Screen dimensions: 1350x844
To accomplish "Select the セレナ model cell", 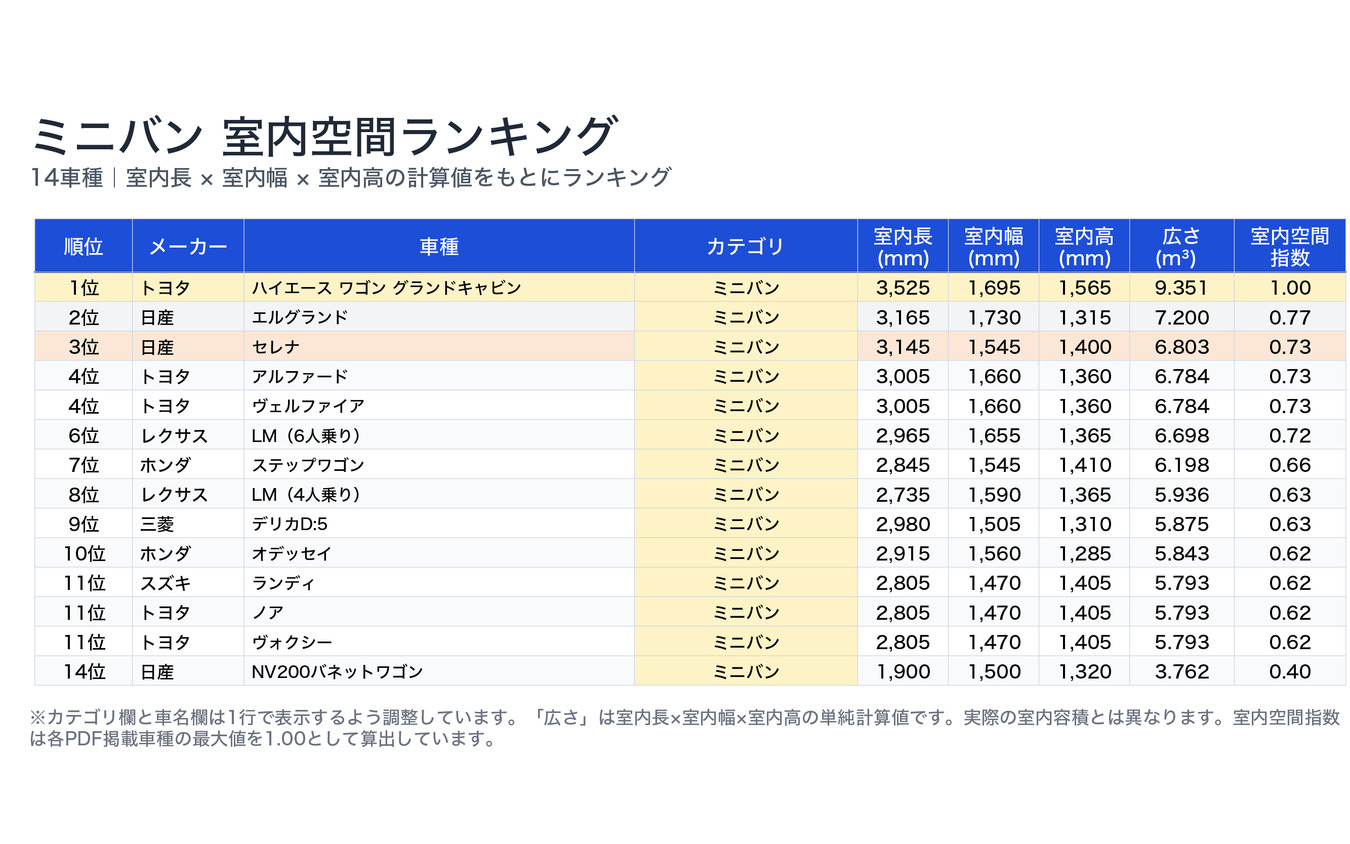I will (x=439, y=347).
